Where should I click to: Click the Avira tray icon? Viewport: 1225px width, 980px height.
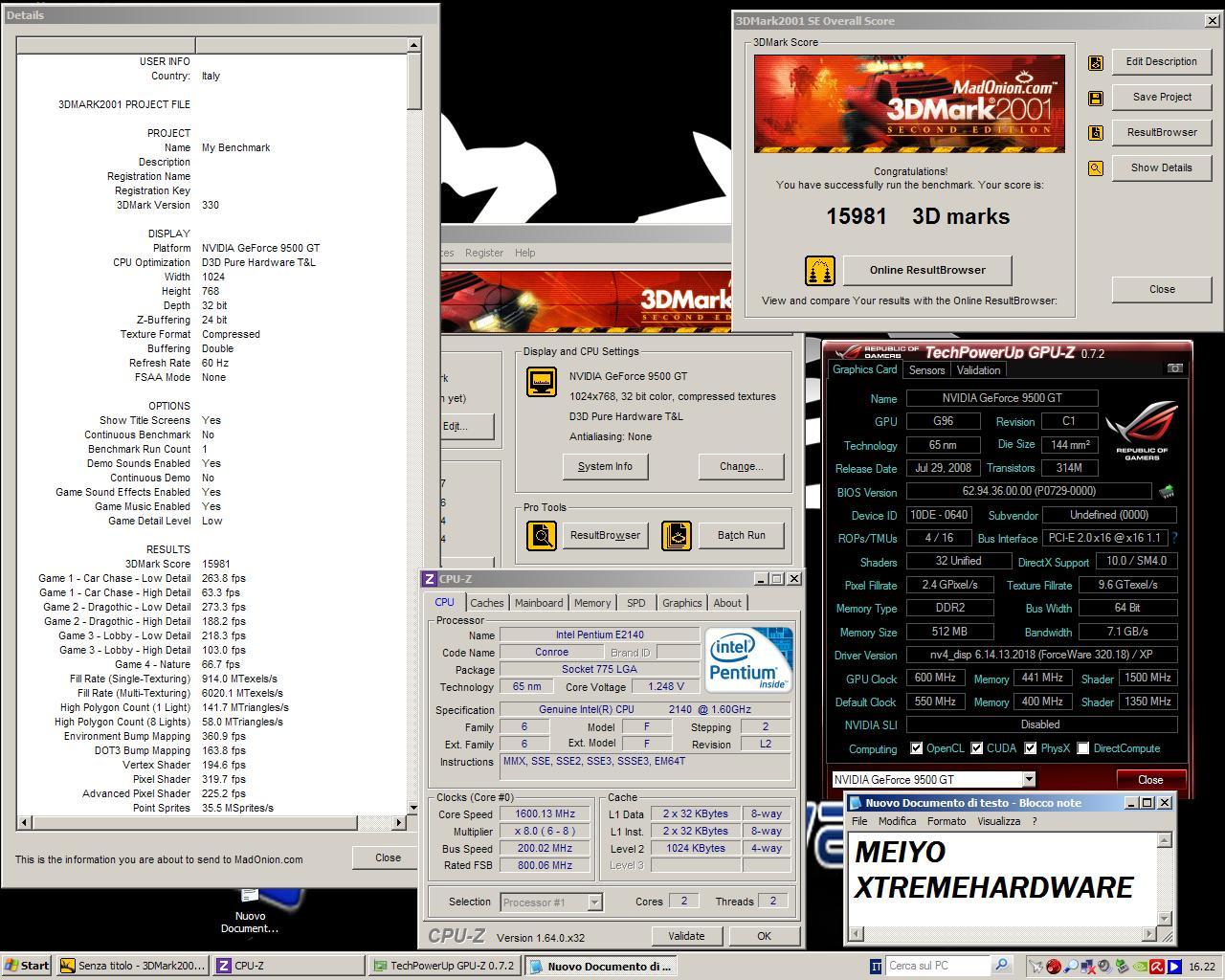coord(1156,967)
